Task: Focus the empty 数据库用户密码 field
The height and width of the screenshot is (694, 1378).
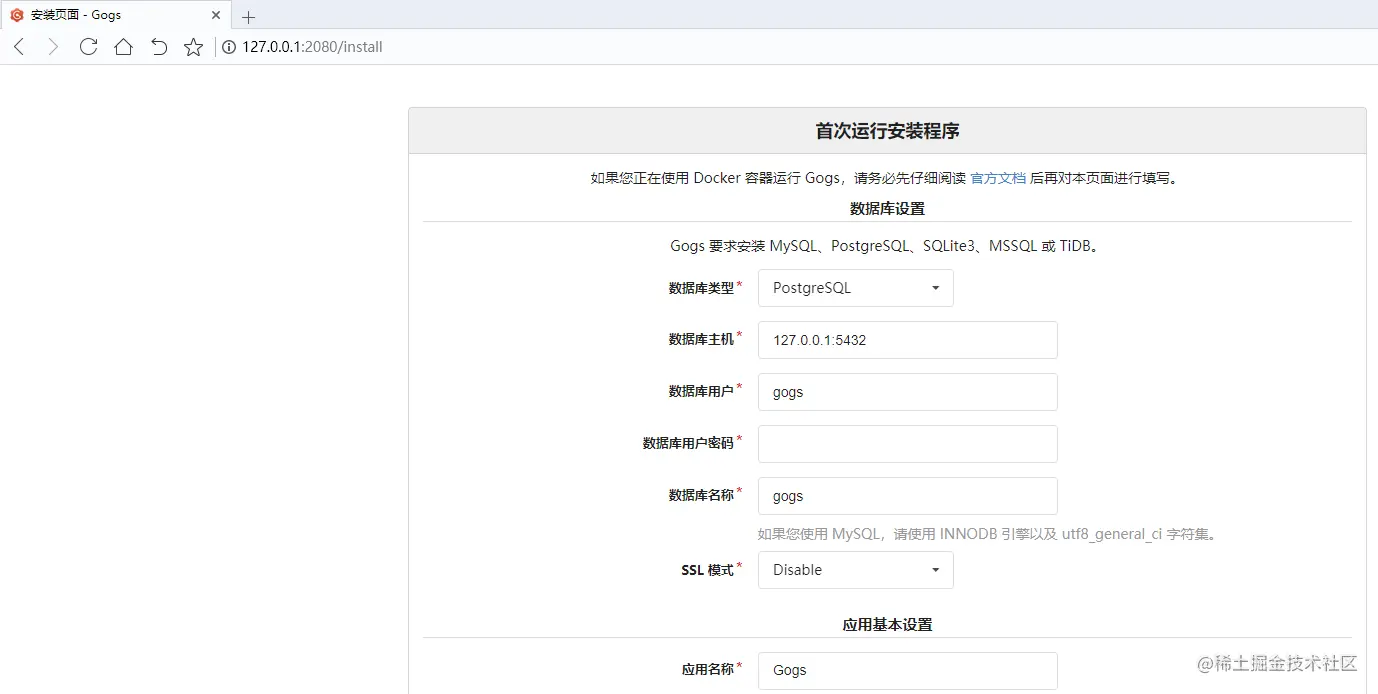Action: pos(907,444)
